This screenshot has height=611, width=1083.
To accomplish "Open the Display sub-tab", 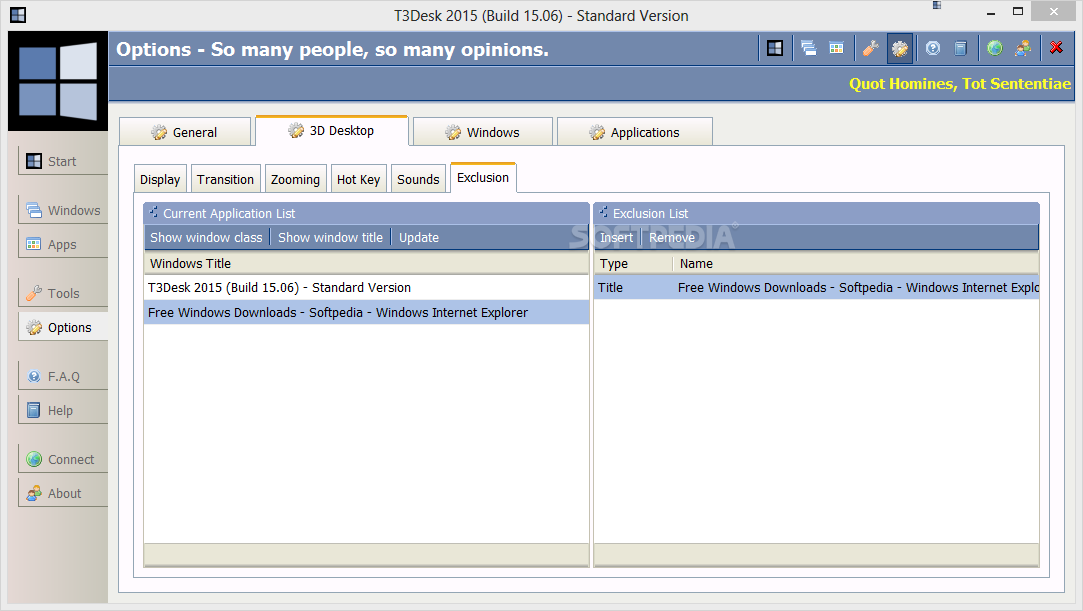I will click(160, 180).
